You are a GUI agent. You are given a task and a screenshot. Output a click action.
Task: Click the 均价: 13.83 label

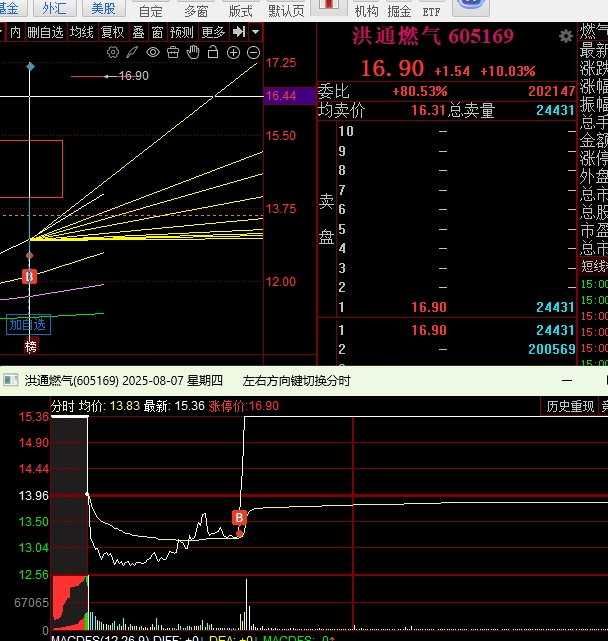pyautogui.click(x=109, y=406)
